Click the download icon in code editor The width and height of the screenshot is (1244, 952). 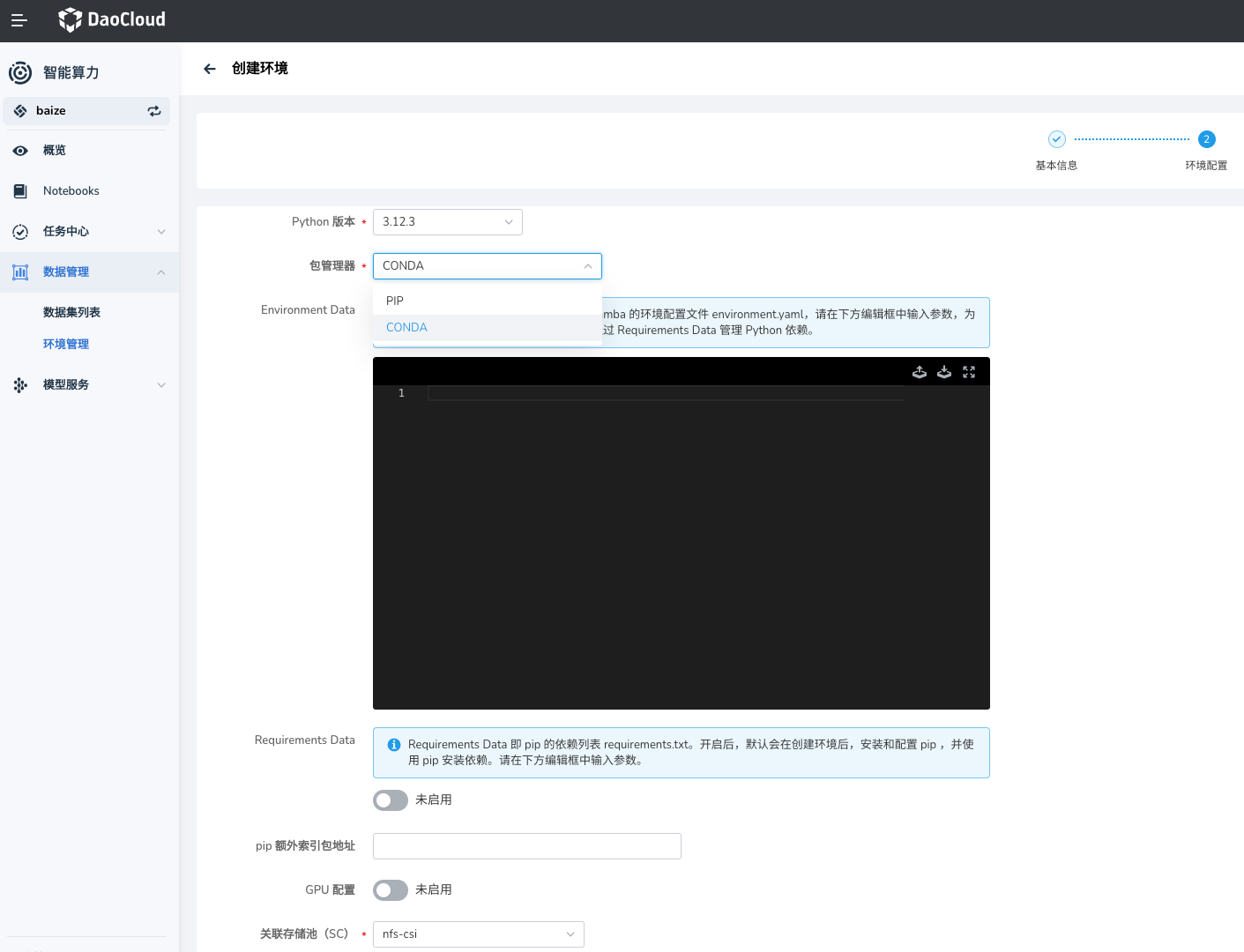(x=944, y=372)
